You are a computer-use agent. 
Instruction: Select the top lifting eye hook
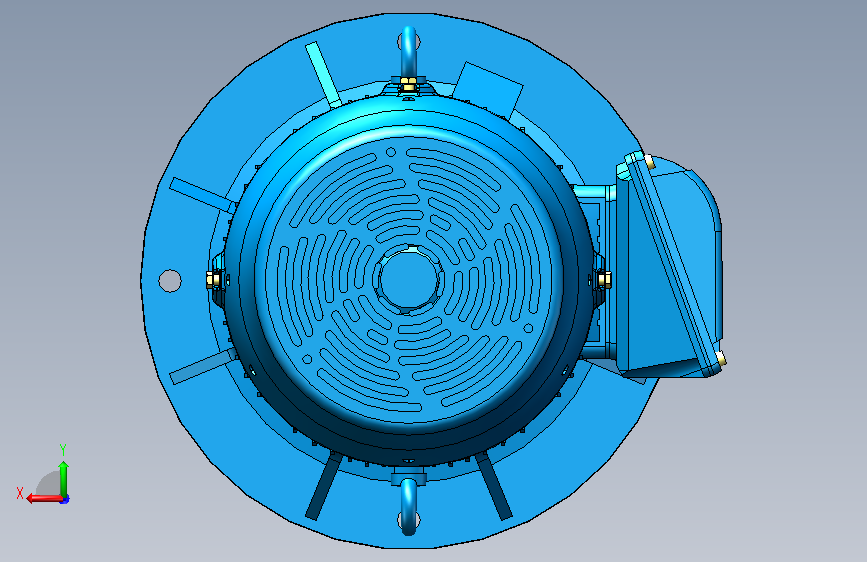pyautogui.click(x=409, y=54)
